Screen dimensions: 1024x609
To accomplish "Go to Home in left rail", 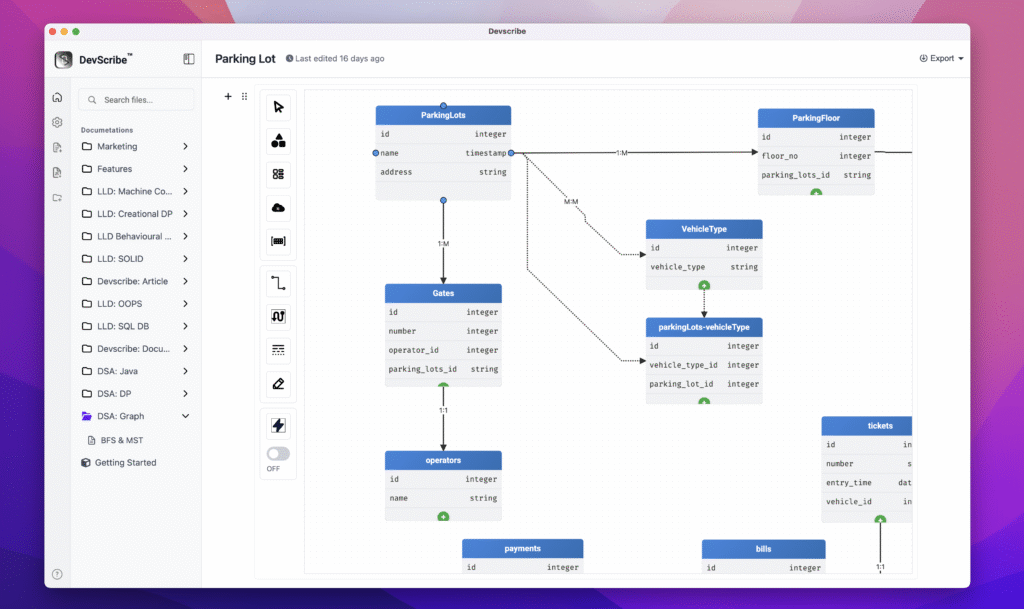I will click(x=57, y=98).
